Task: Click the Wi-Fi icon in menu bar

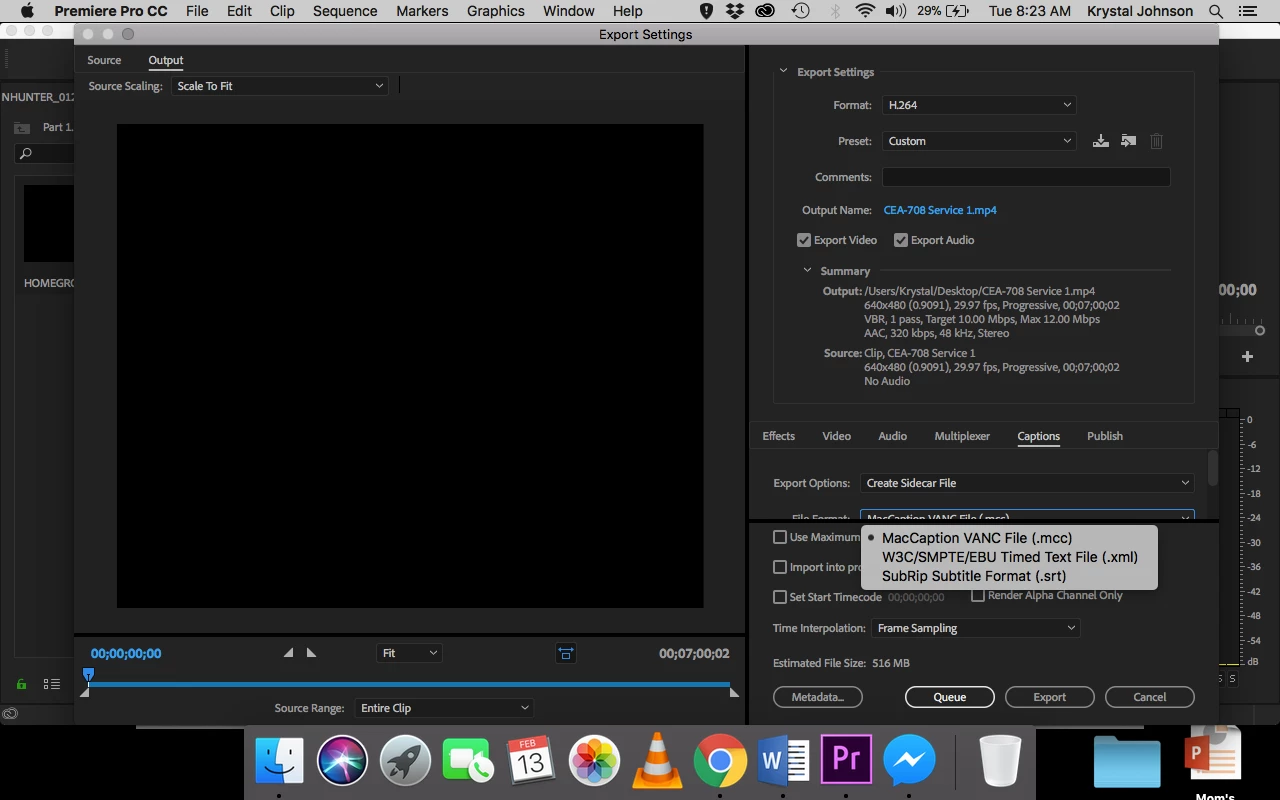Action: (x=865, y=11)
